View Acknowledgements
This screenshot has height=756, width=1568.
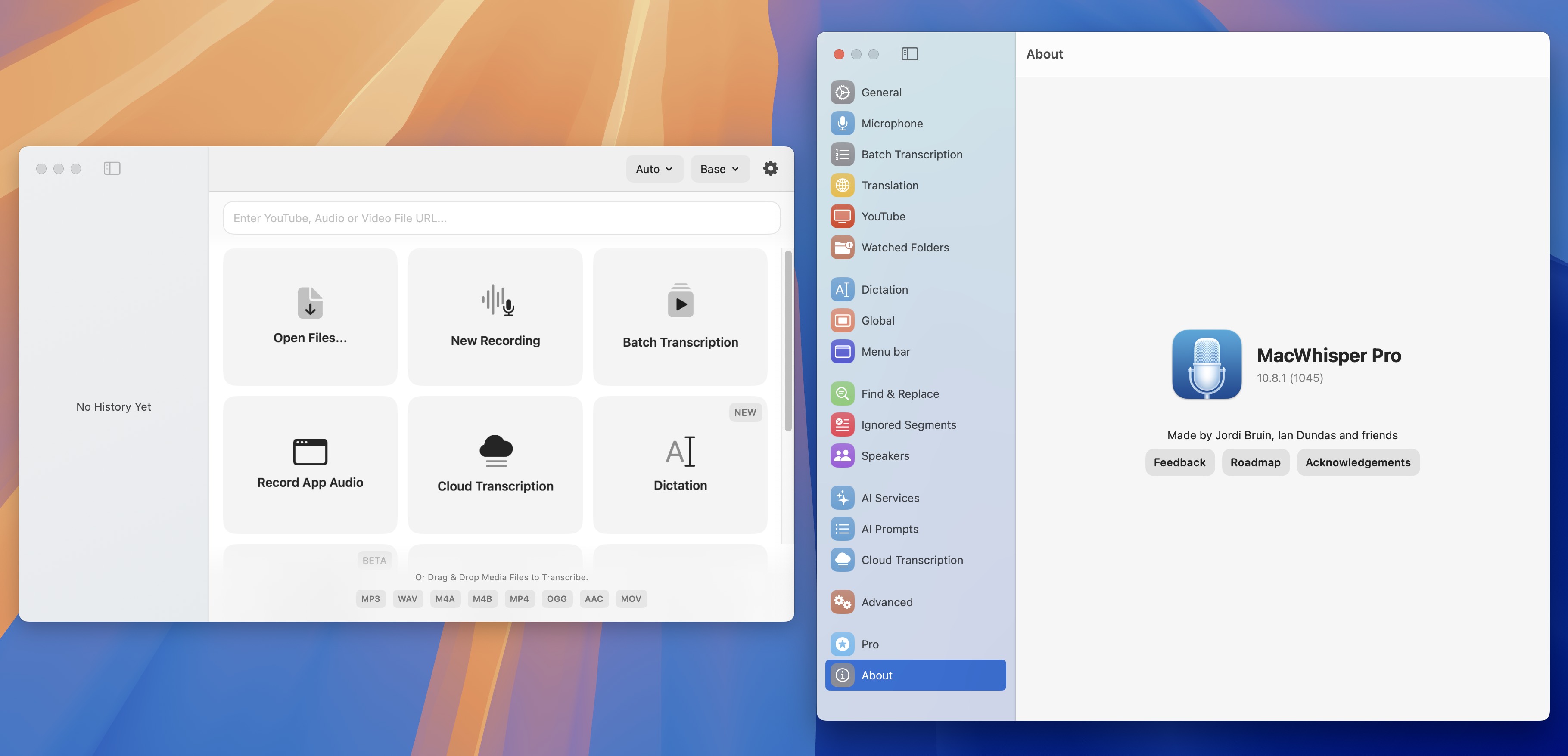(x=1358, y=462)
